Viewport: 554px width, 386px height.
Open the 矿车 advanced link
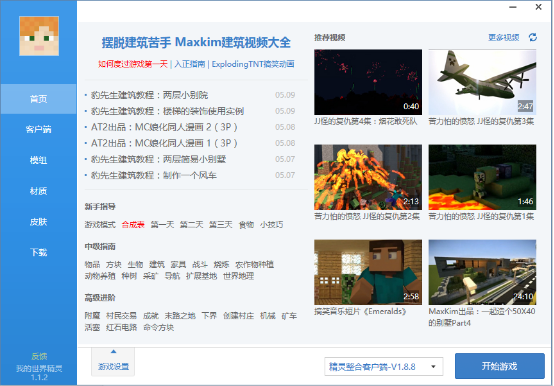pos(289,316)
